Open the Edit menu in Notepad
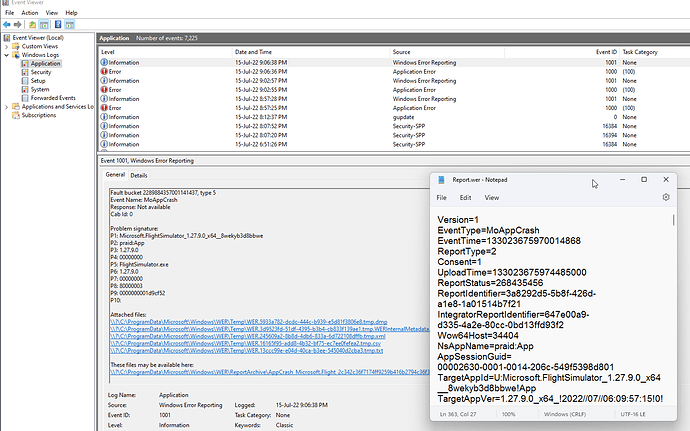The height and width of the screenshot is (431, 690). 466,199
